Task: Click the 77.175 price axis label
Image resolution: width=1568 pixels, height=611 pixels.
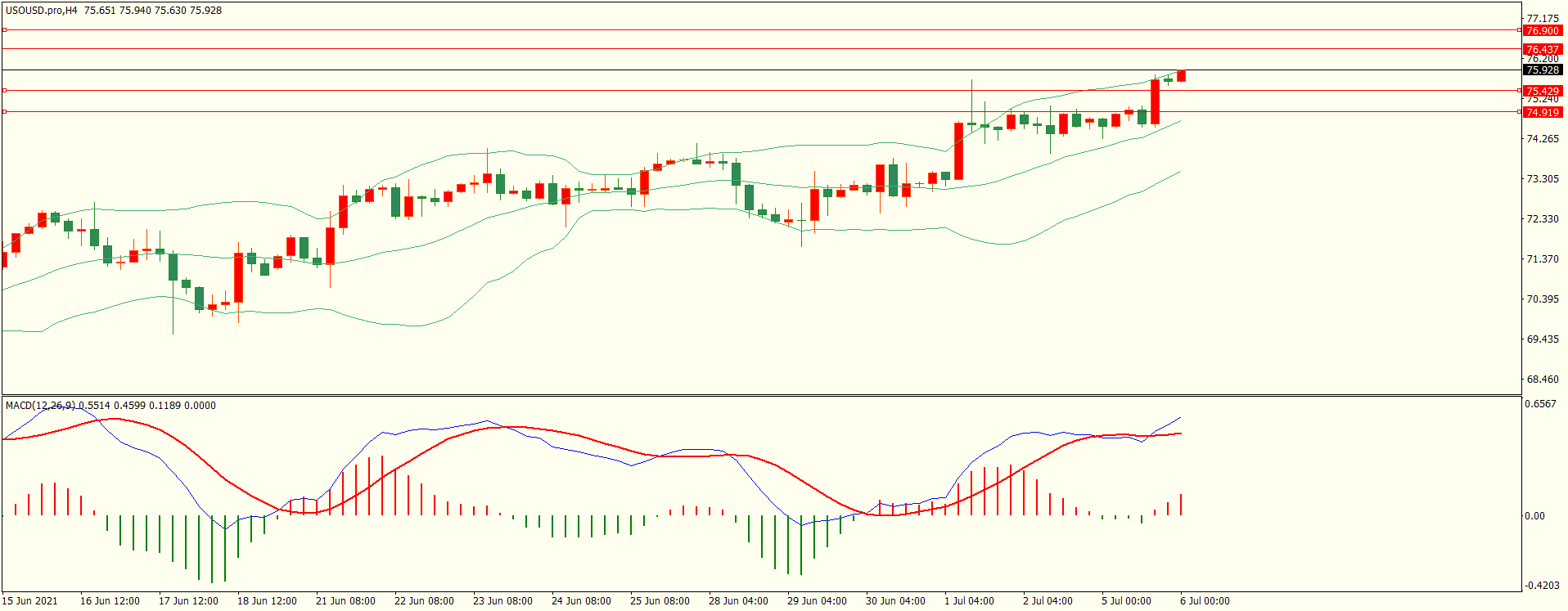Action: [x=1543, y=19]
